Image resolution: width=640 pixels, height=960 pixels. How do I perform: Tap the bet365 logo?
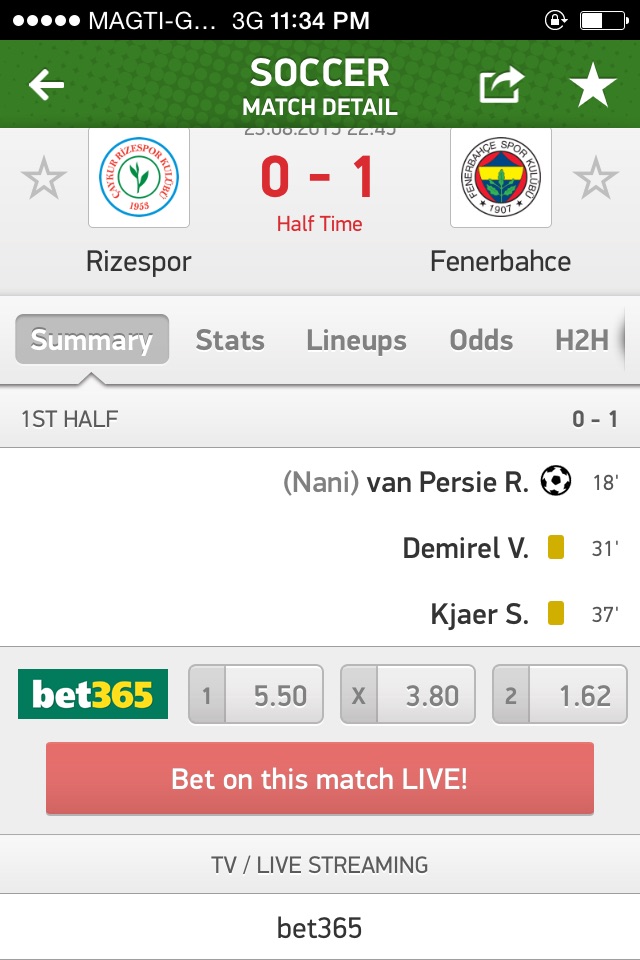[93, 695]
